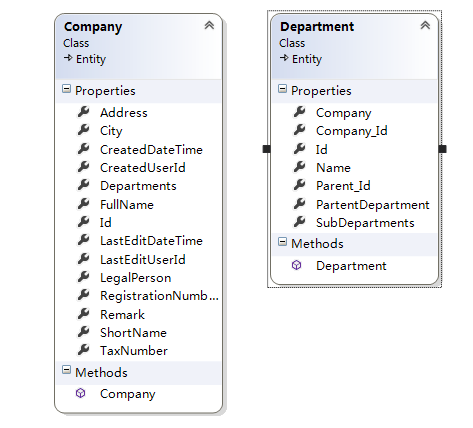Viewport: 473px width, 428px height.
Task: Click the wrench icon beside Parent_Id
Action: coord(299,185)
